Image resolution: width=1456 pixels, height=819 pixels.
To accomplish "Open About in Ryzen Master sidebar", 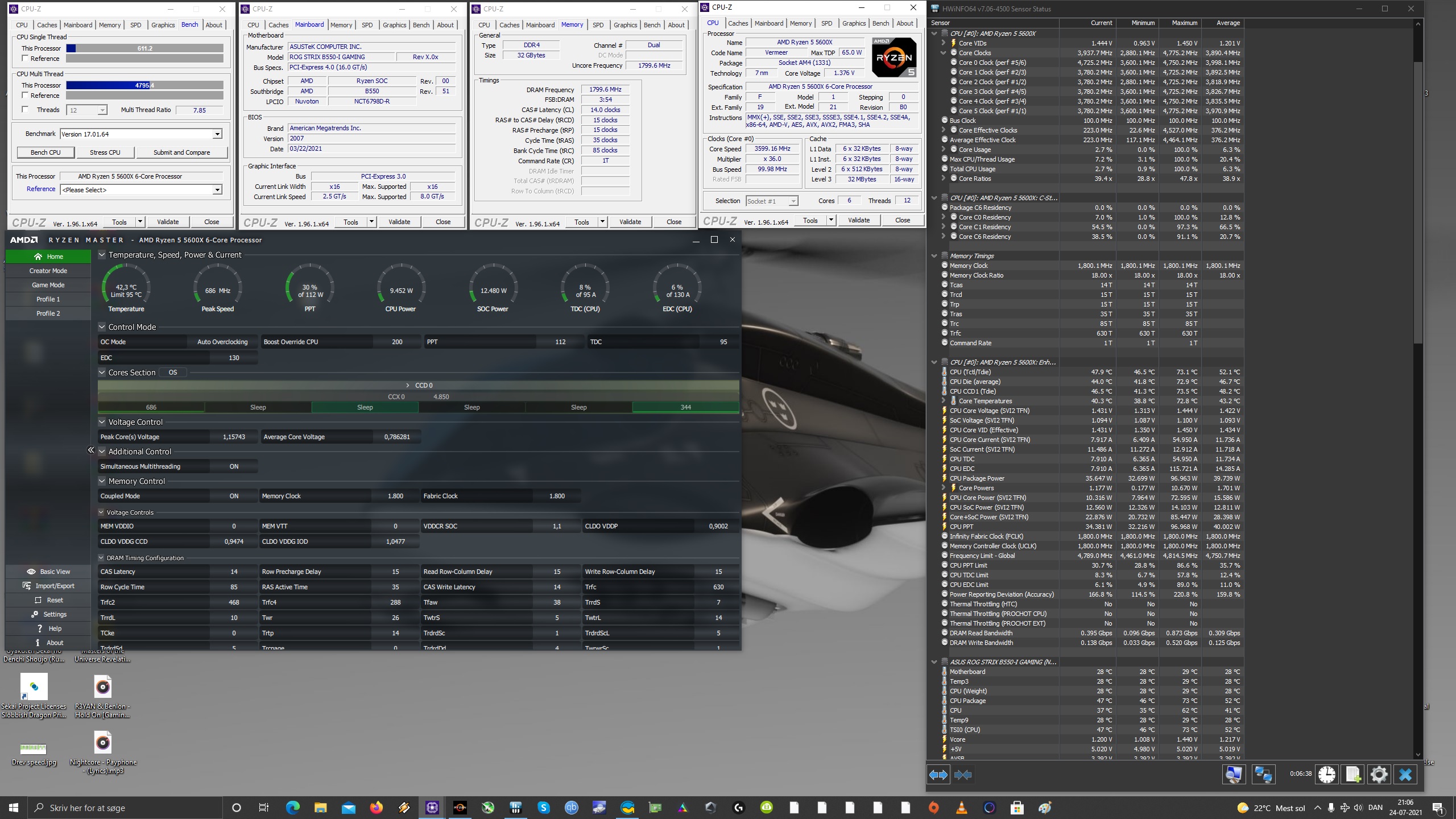I will (x=48, y=643).
